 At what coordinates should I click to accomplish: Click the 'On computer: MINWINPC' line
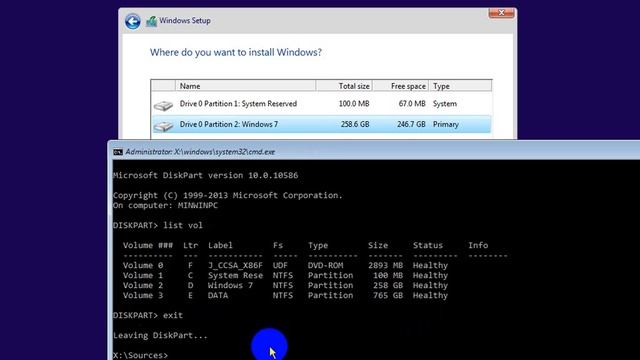point(165,205)
